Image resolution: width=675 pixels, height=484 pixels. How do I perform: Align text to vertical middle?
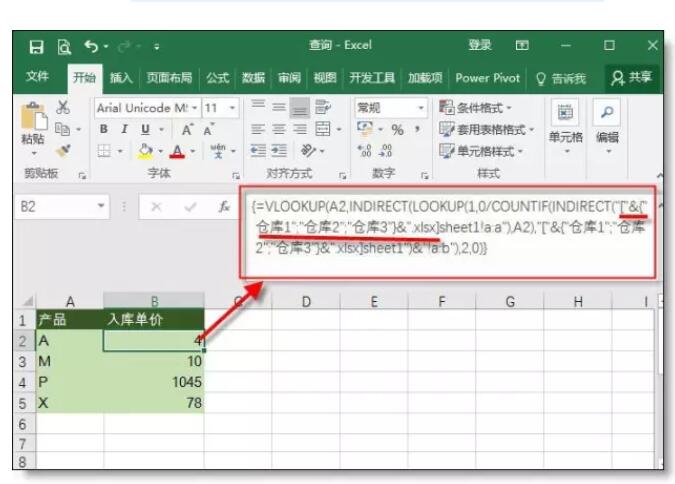(279, 107)
